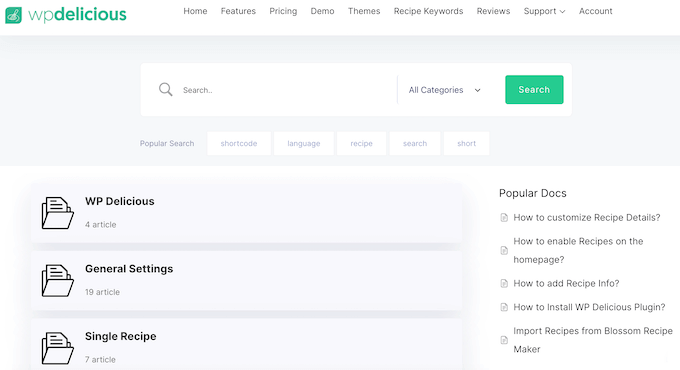Open the All Categories dropdown

pos(445,90)
